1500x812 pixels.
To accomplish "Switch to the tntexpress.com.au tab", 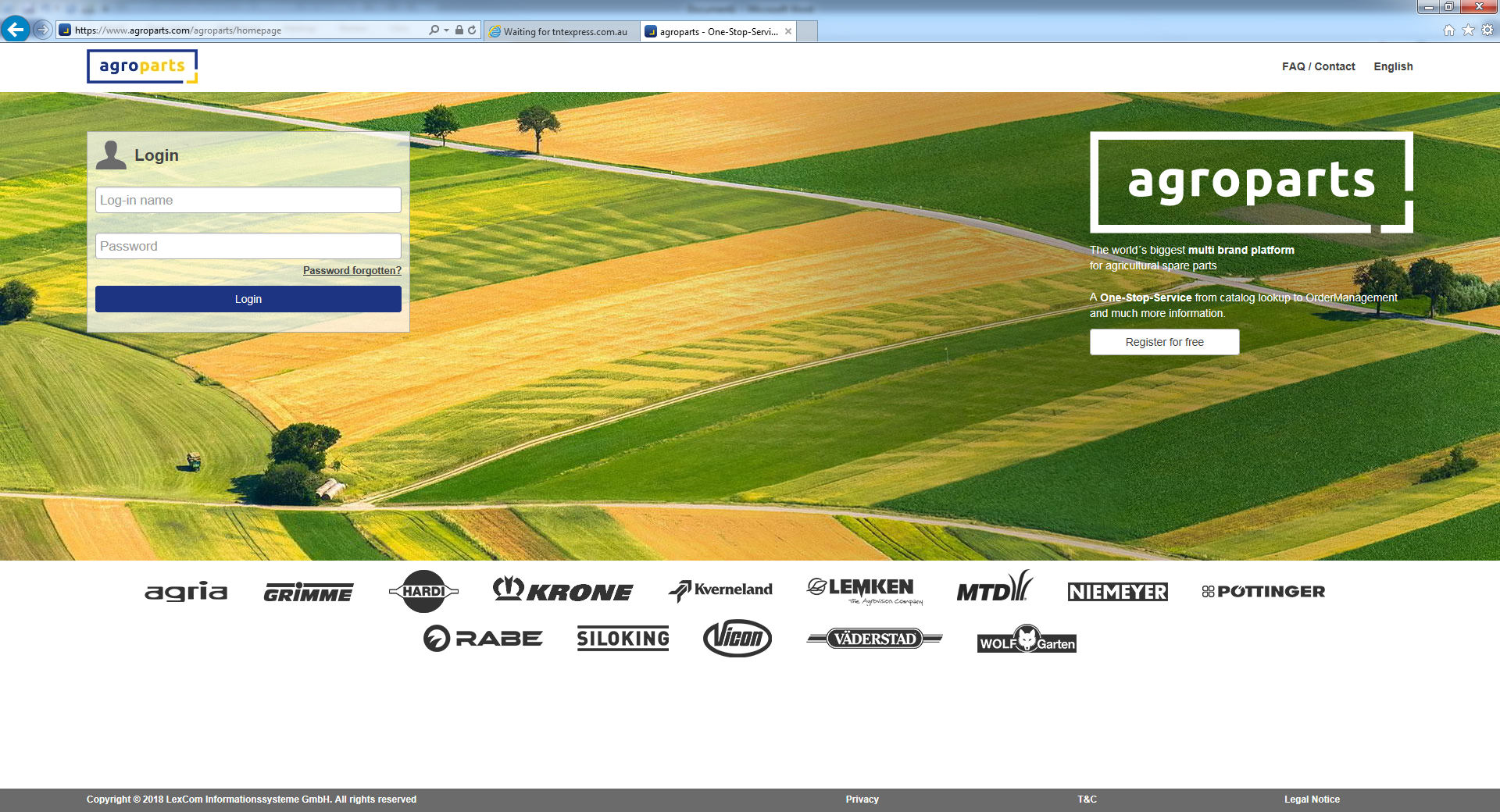I will pos(562,31).
